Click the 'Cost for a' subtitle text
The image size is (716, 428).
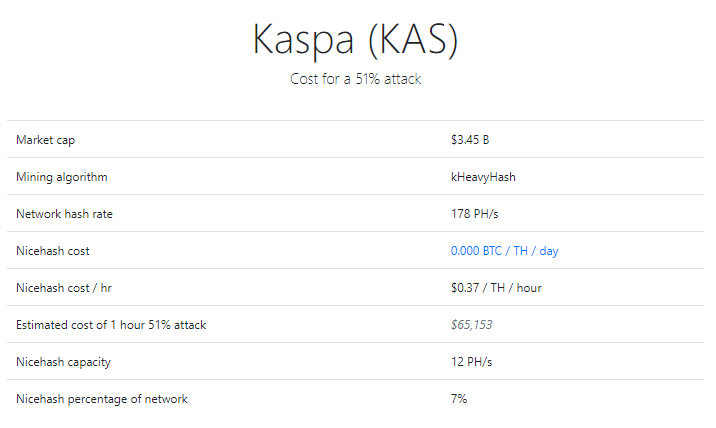point(321,79)
